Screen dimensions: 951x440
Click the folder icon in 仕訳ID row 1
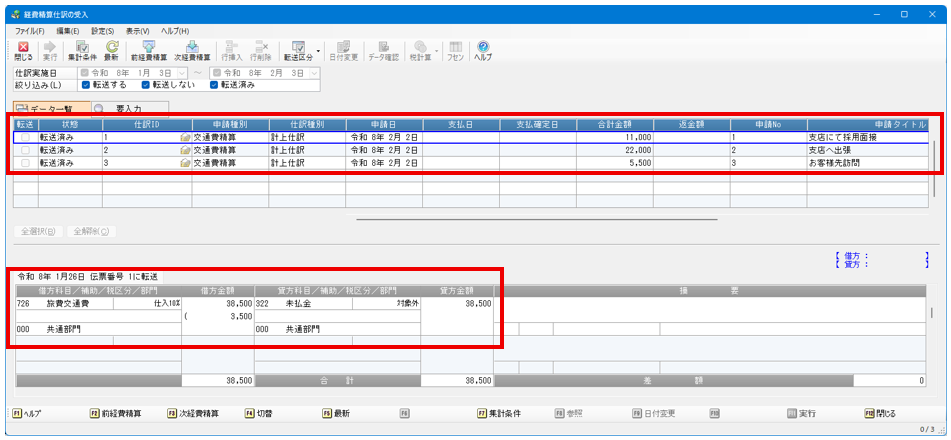(185, 136)
